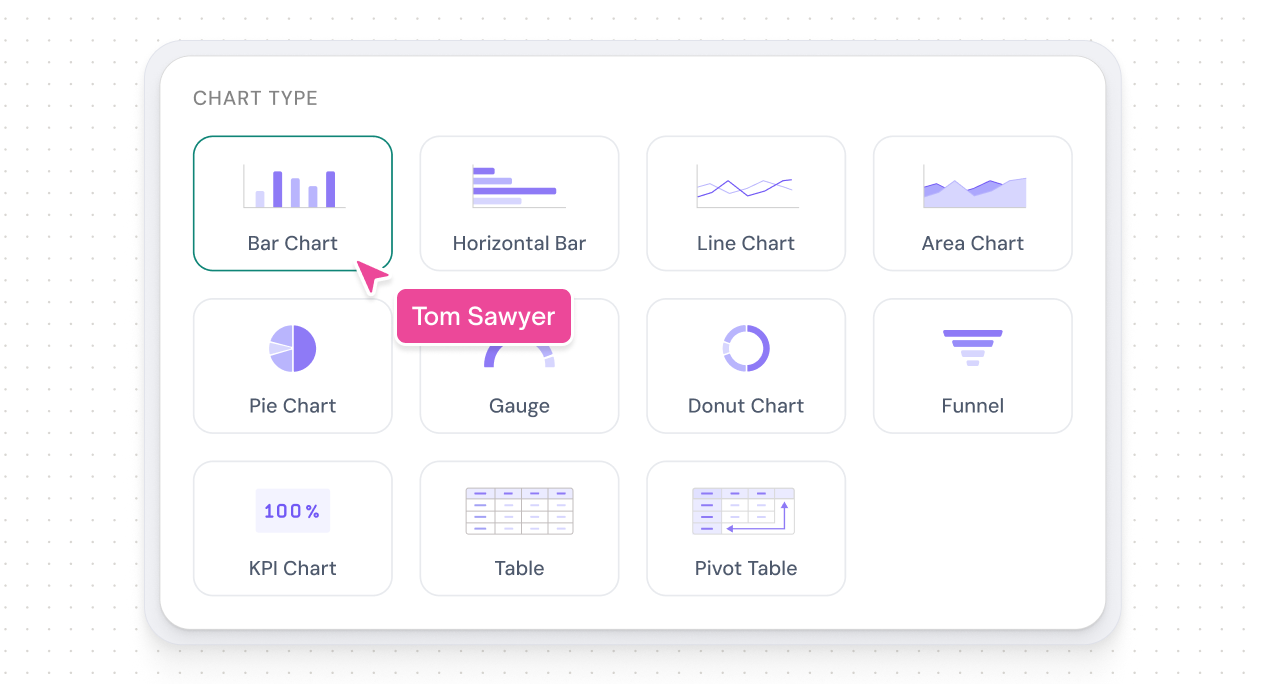Select the Pie Chart icon
Image resolution: width=1264 pixels, height=684 pixels.
pyautogui.click(x=293, y=349)
